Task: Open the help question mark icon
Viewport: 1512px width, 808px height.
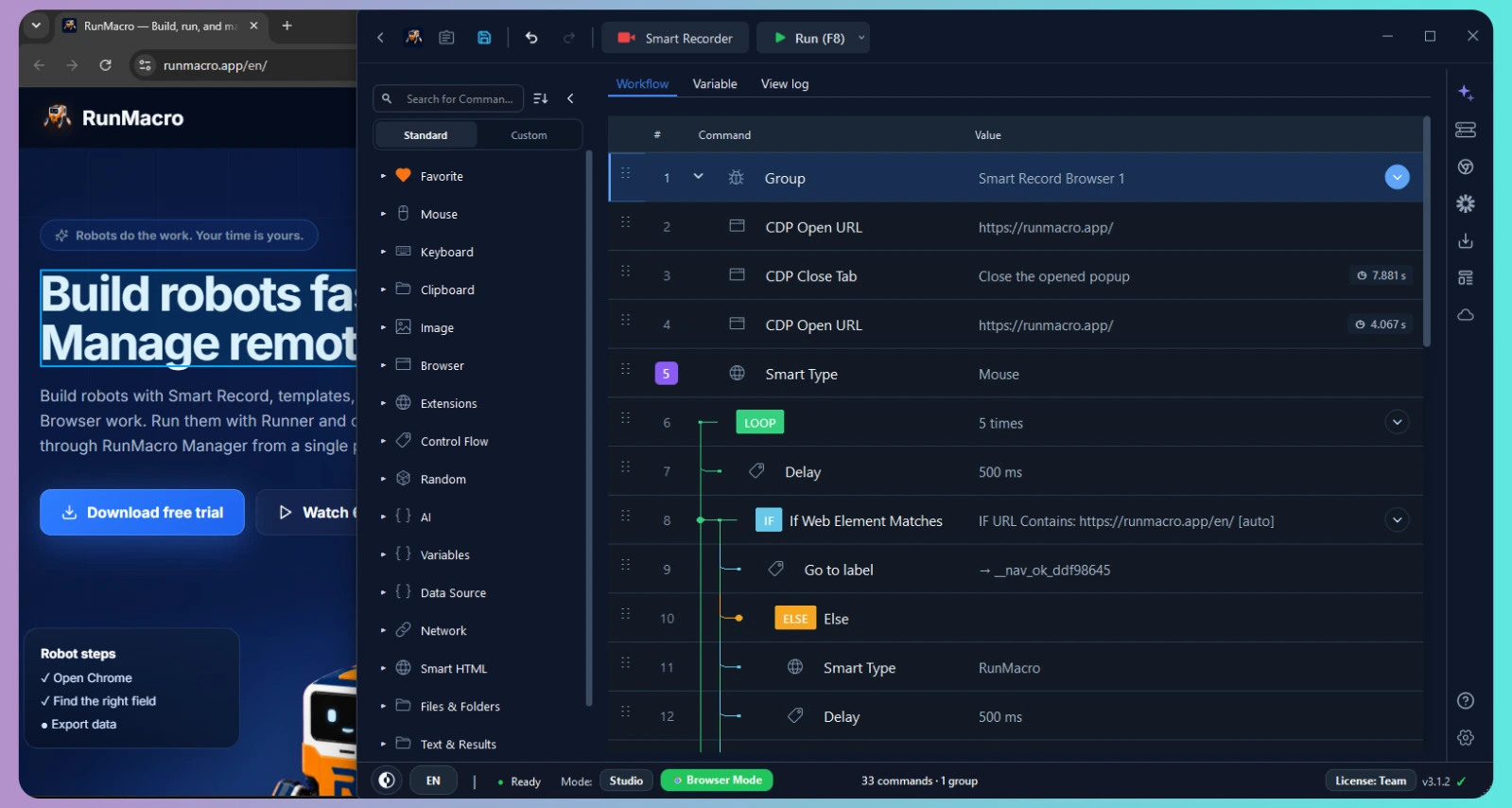Action: pos(1466,701)
